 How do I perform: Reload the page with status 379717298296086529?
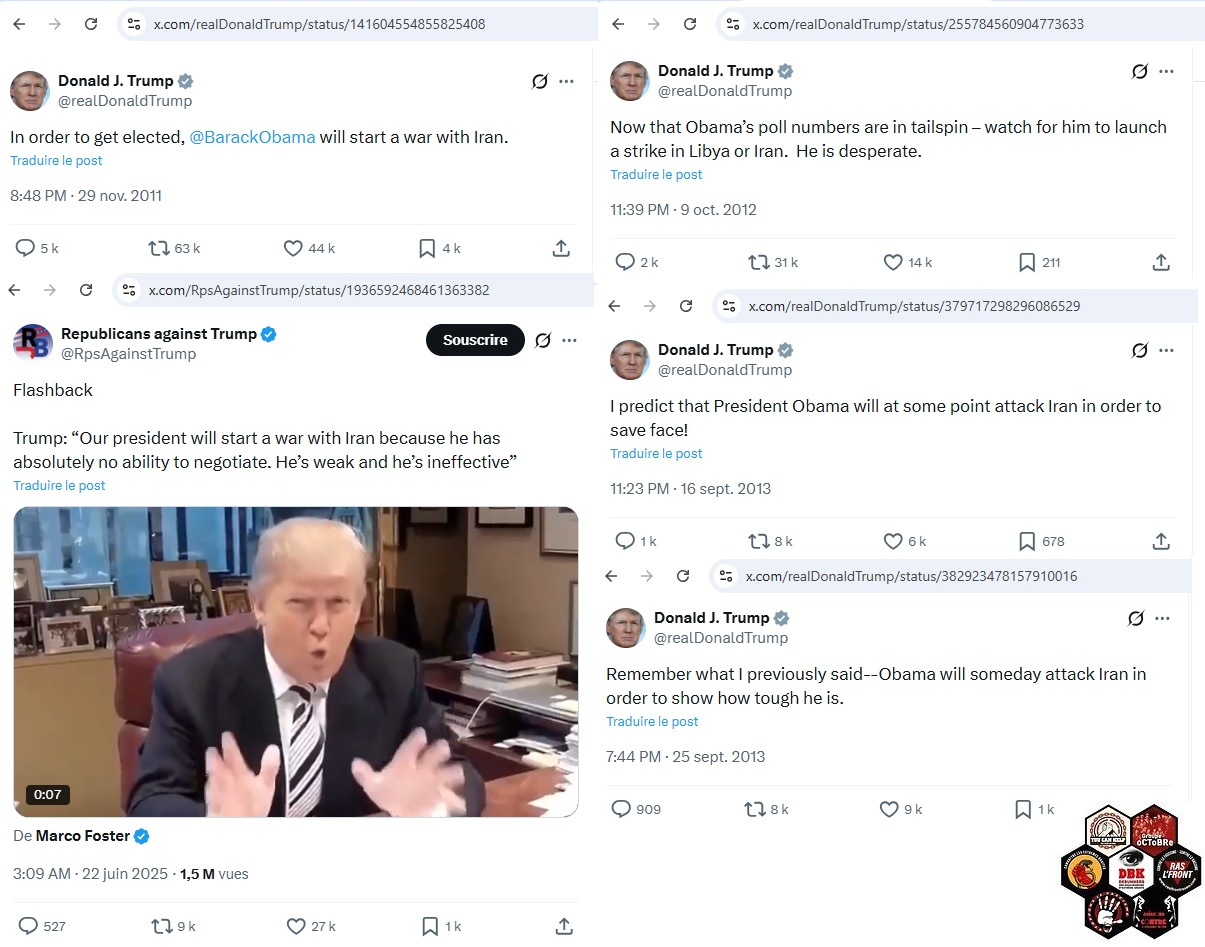pyautogui.click(x=686, y=306)
